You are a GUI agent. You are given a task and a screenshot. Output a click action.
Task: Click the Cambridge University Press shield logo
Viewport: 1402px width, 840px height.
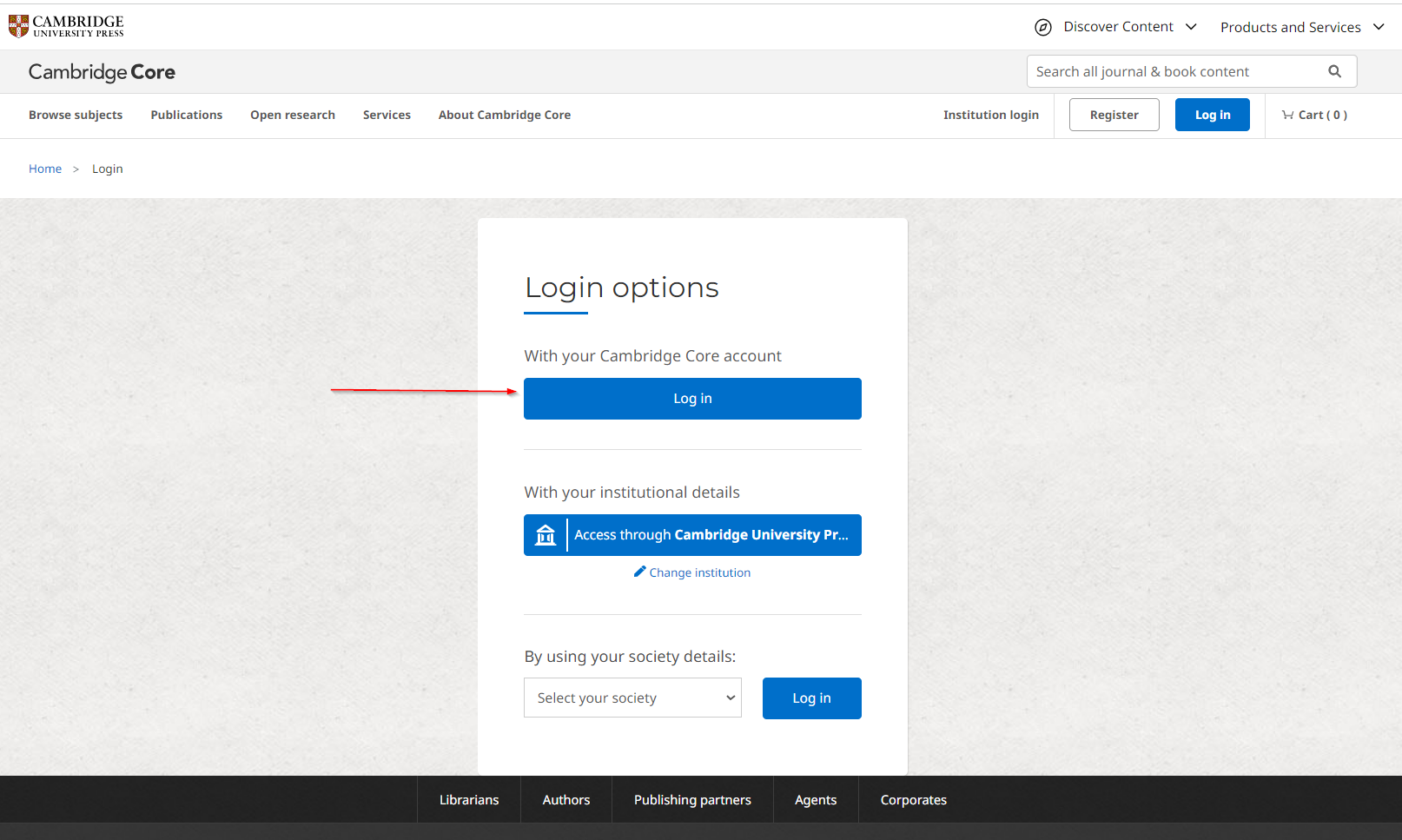(18, 26)
